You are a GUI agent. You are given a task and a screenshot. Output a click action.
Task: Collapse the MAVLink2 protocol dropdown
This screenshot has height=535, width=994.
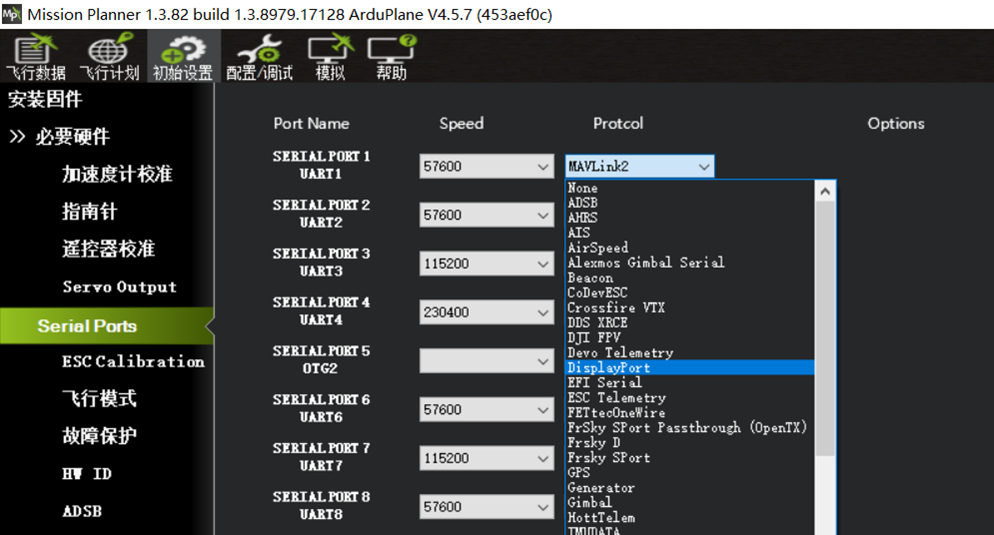(704, 167)
